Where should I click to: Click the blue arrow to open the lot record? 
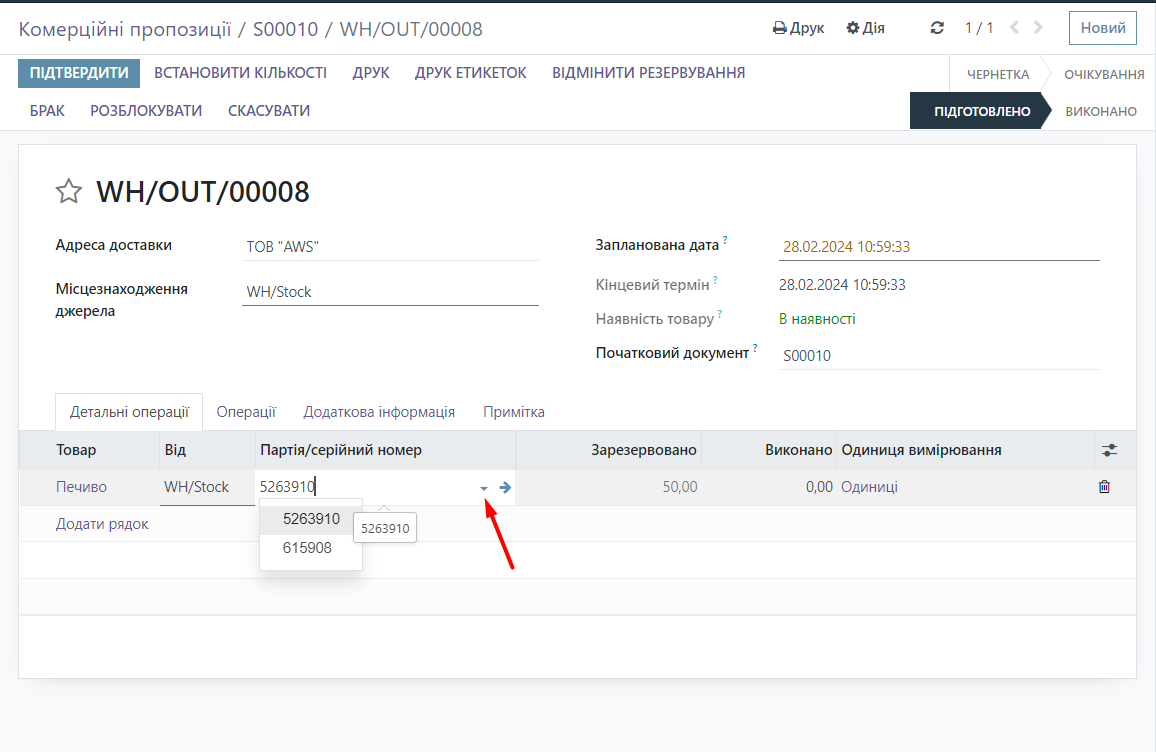pyautogui.click(x=505, y=487)
